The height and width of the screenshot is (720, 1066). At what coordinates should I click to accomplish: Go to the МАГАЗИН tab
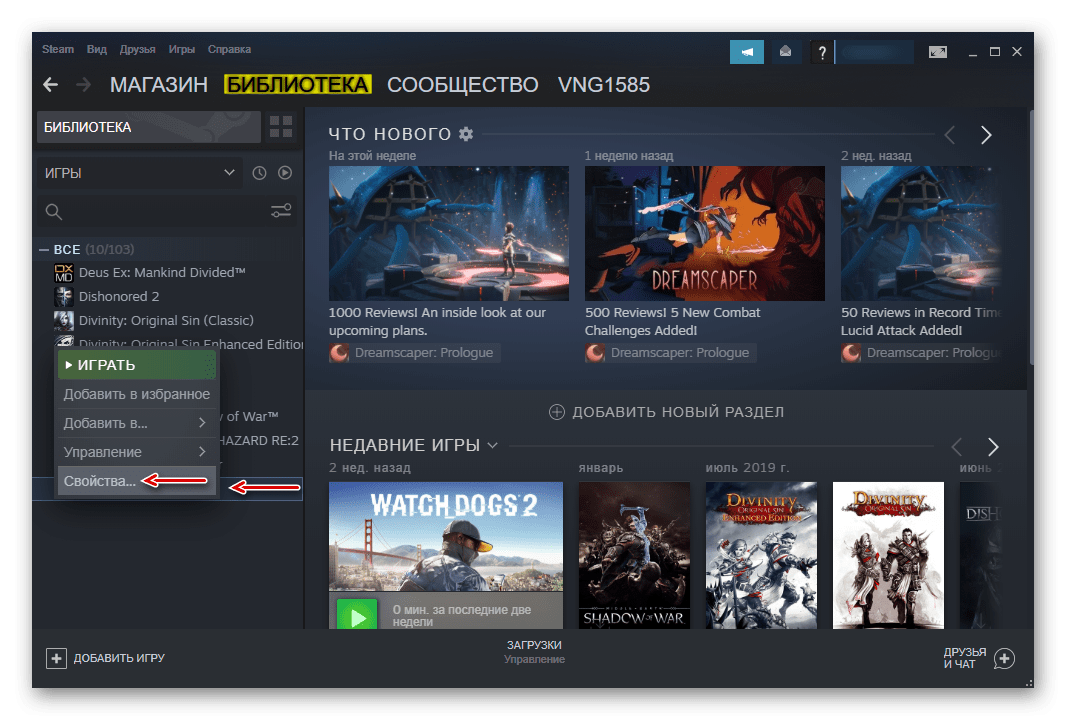(159, 84)
